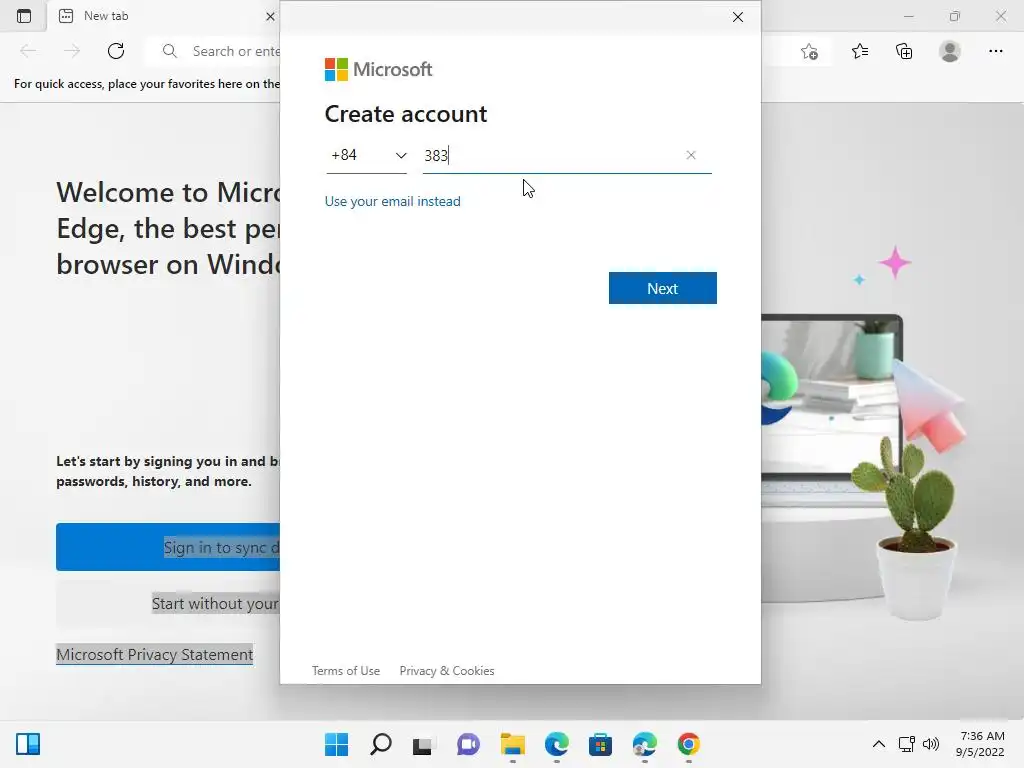Go back with the browser back arrow
The image size is (1024, 768).
[x=28, y=51]
